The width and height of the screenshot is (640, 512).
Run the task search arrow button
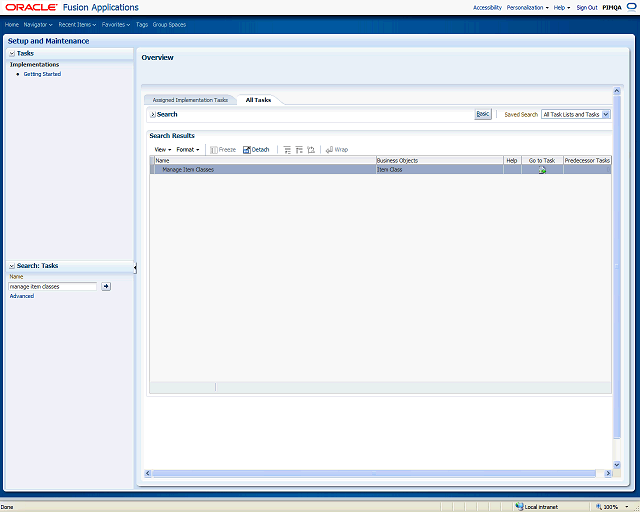click(106, 286)
